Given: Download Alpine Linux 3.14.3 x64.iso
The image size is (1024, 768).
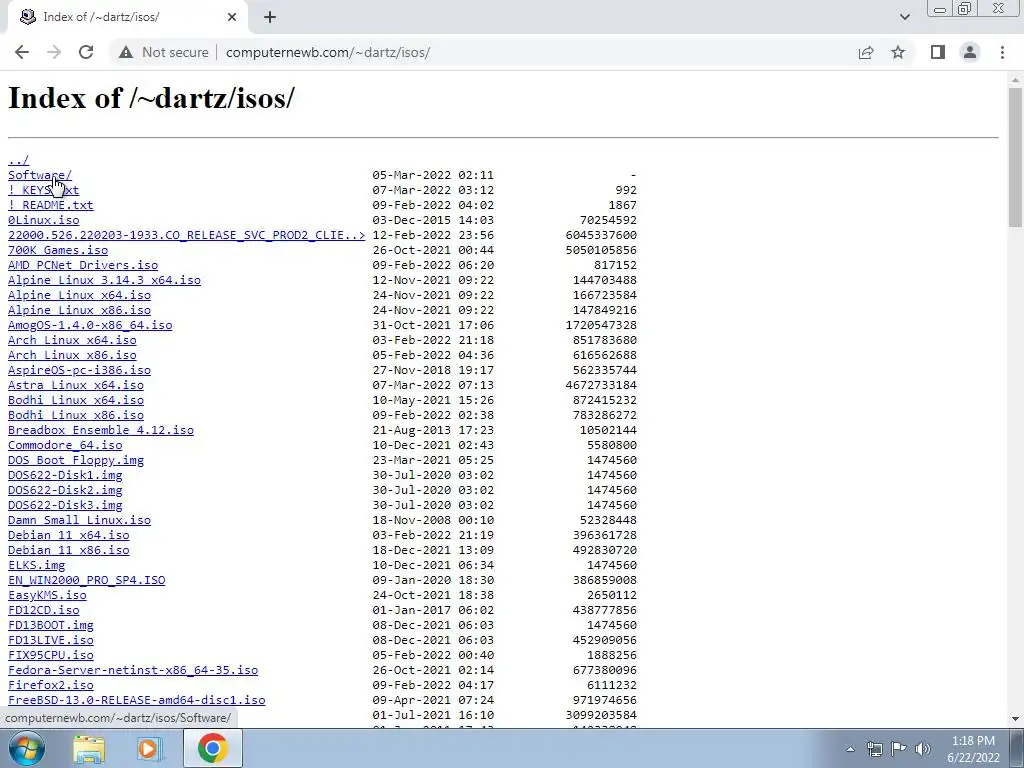Looking at the screenshot, I should (104, 280).
